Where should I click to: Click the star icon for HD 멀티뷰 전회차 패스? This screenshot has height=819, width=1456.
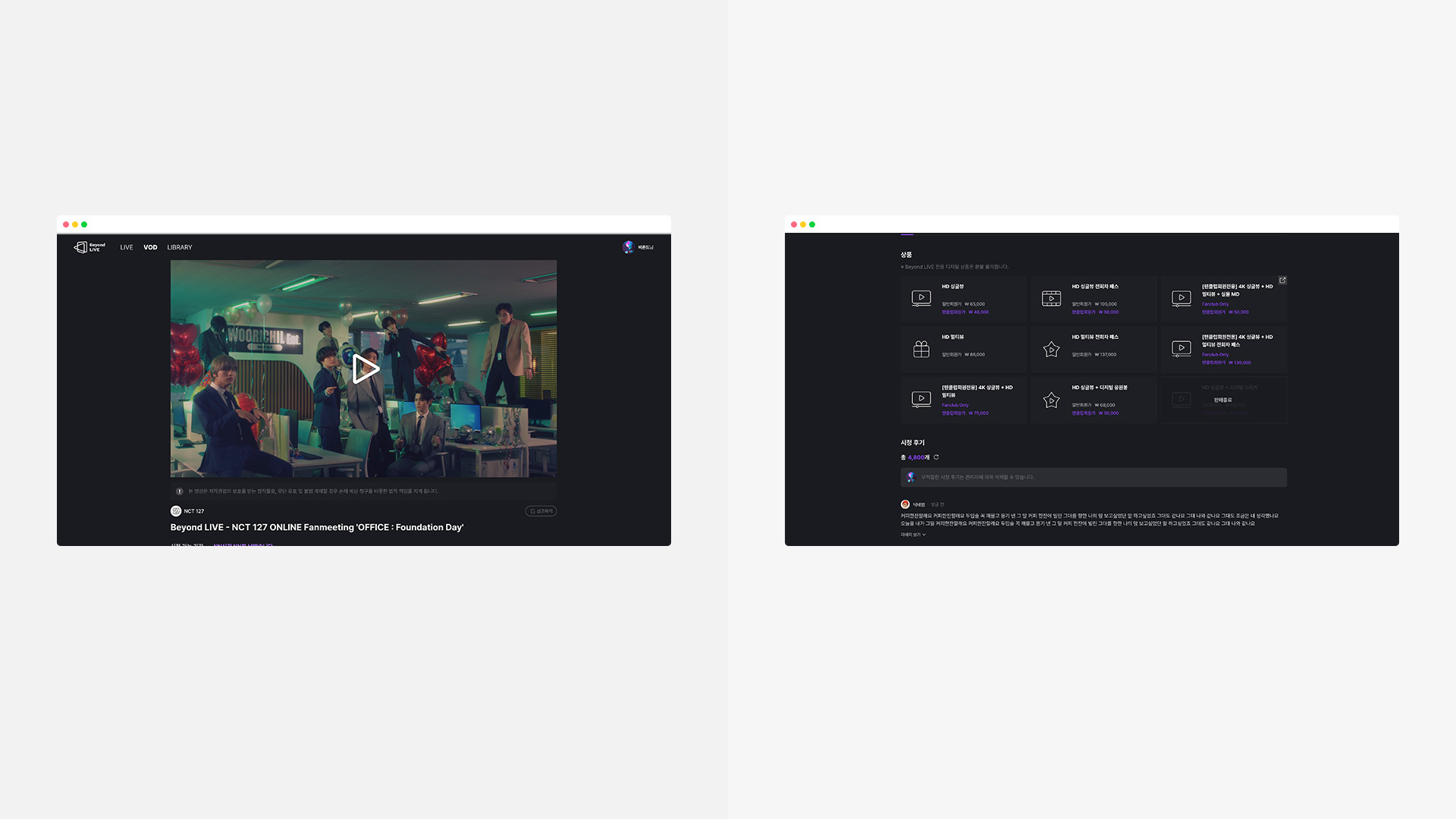[1051, 349]
